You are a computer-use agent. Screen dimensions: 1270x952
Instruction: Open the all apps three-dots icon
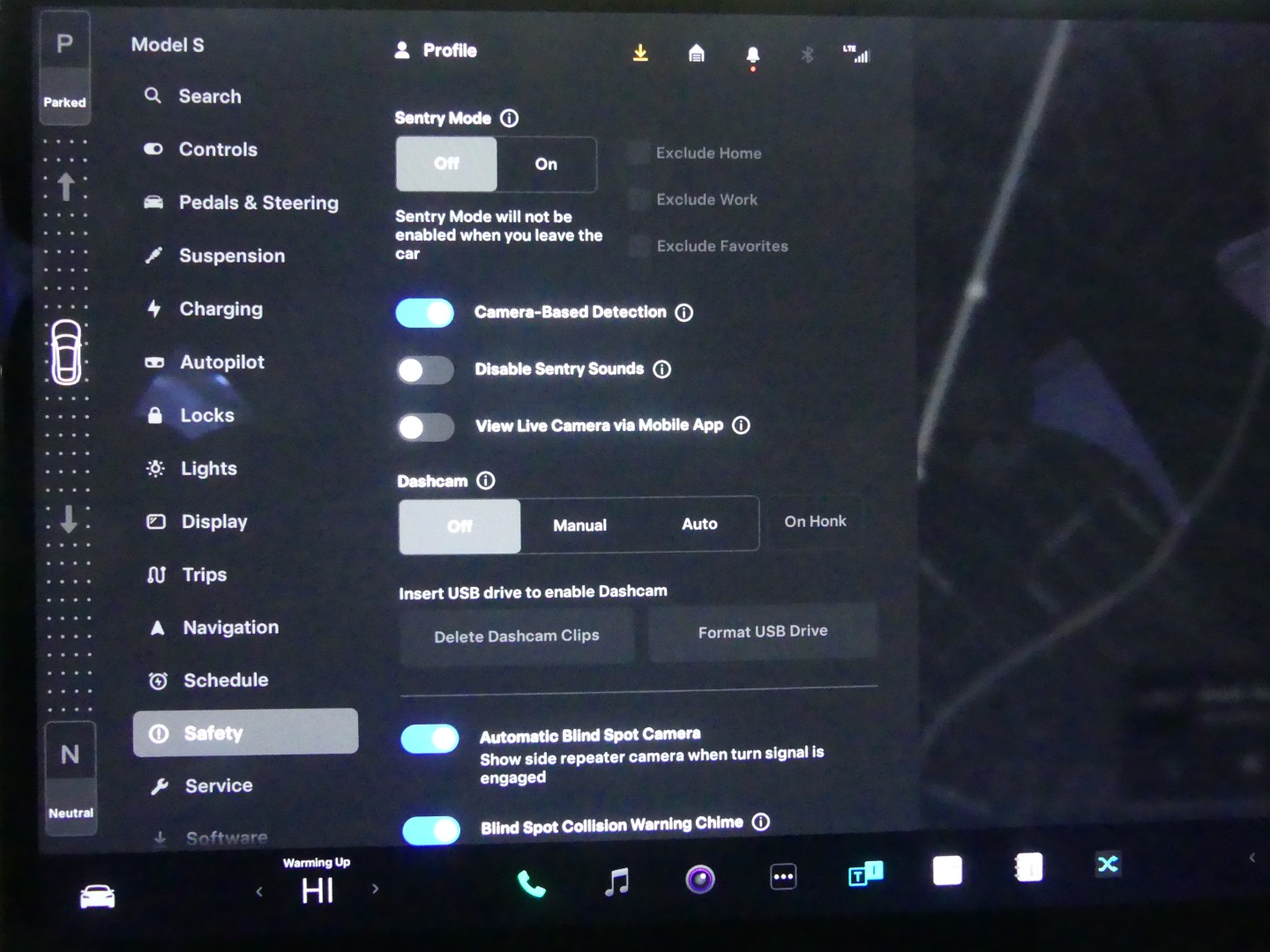783,876
